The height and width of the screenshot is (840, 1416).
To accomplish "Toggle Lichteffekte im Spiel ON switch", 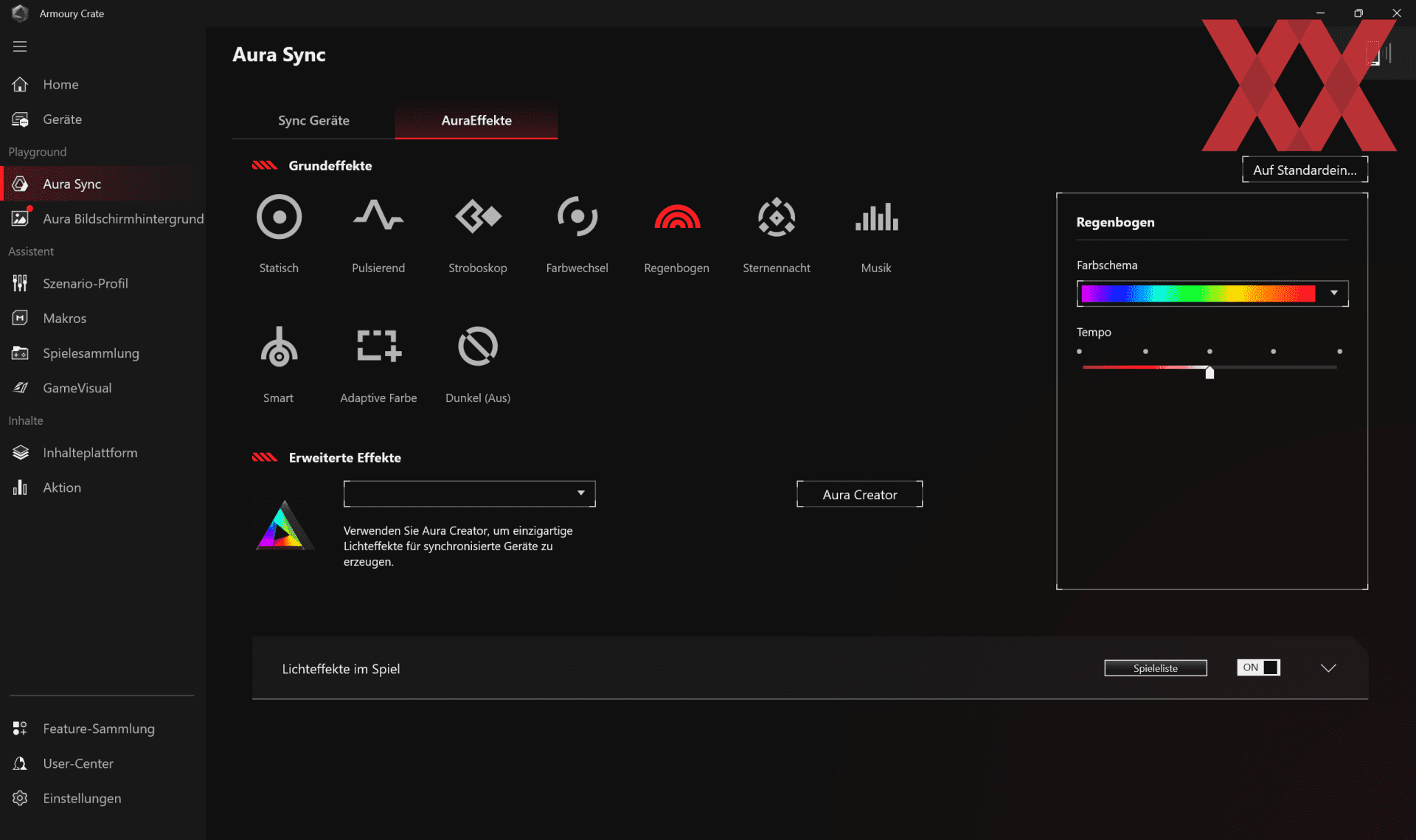I will click(x=1258, y=667).
